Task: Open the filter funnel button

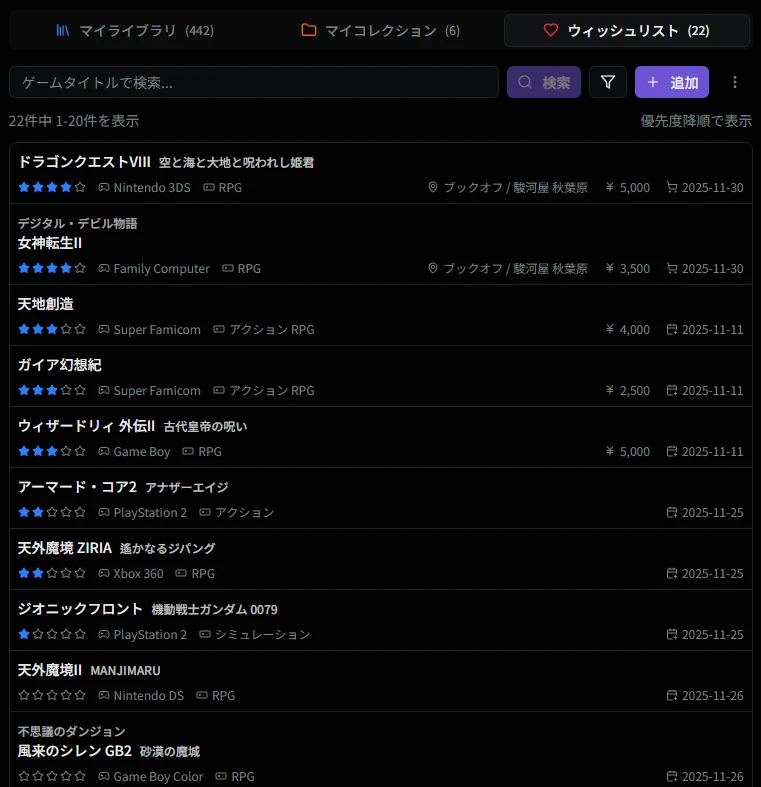Action: 608,82
